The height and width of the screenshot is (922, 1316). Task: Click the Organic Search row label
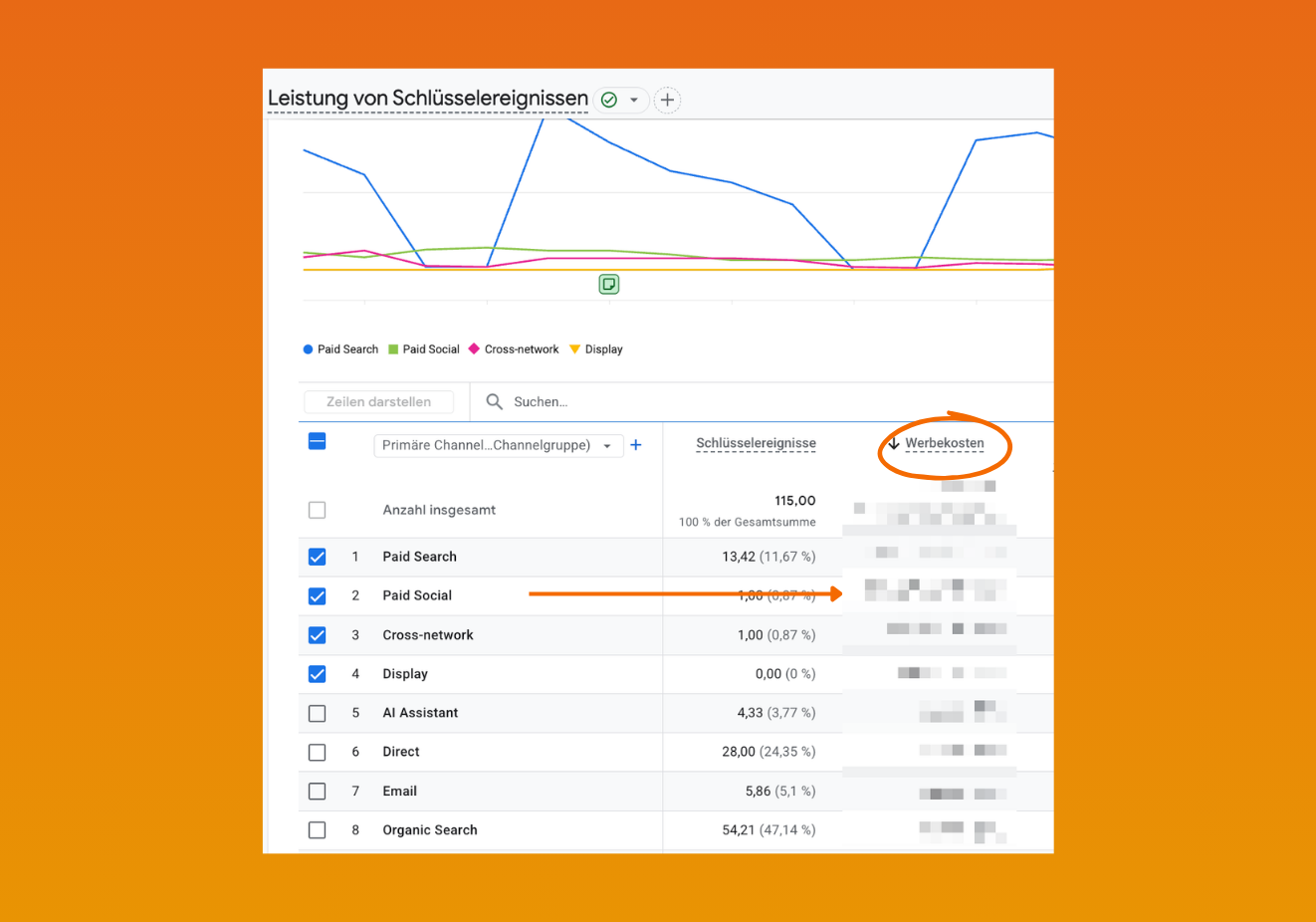tap(430, 830)
